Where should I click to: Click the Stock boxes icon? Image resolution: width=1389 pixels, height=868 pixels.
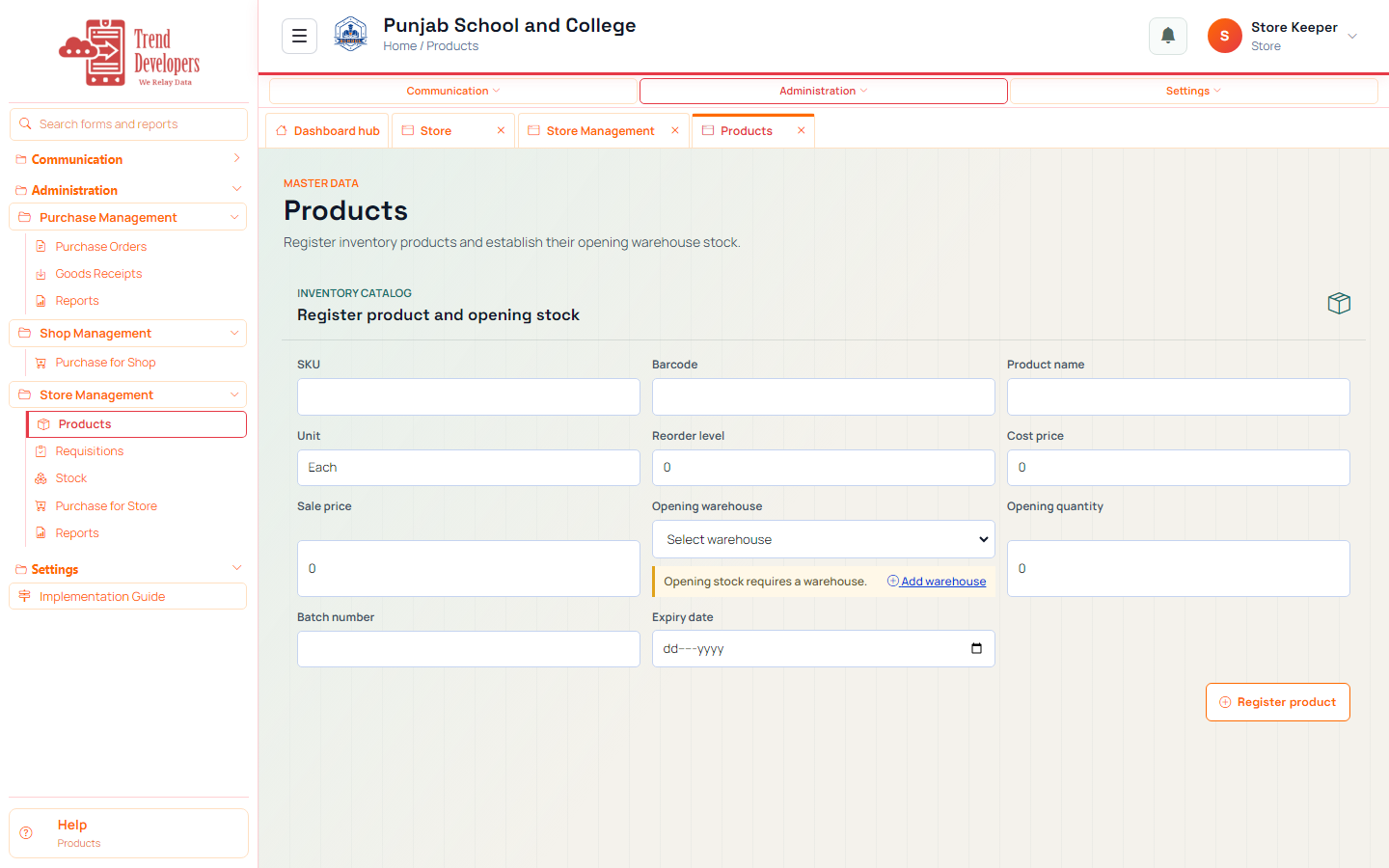tap(41, 478)
